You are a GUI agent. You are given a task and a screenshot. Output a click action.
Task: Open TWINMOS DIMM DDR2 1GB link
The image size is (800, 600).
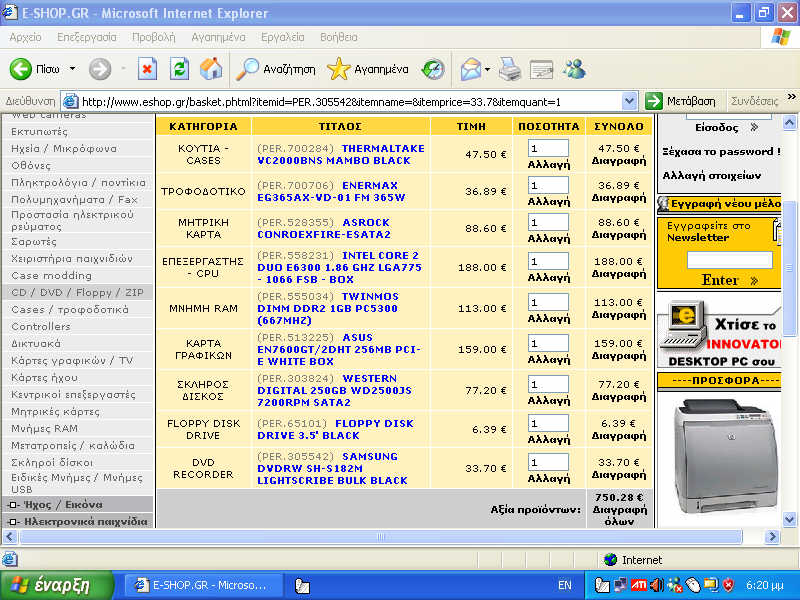(328, 308)
